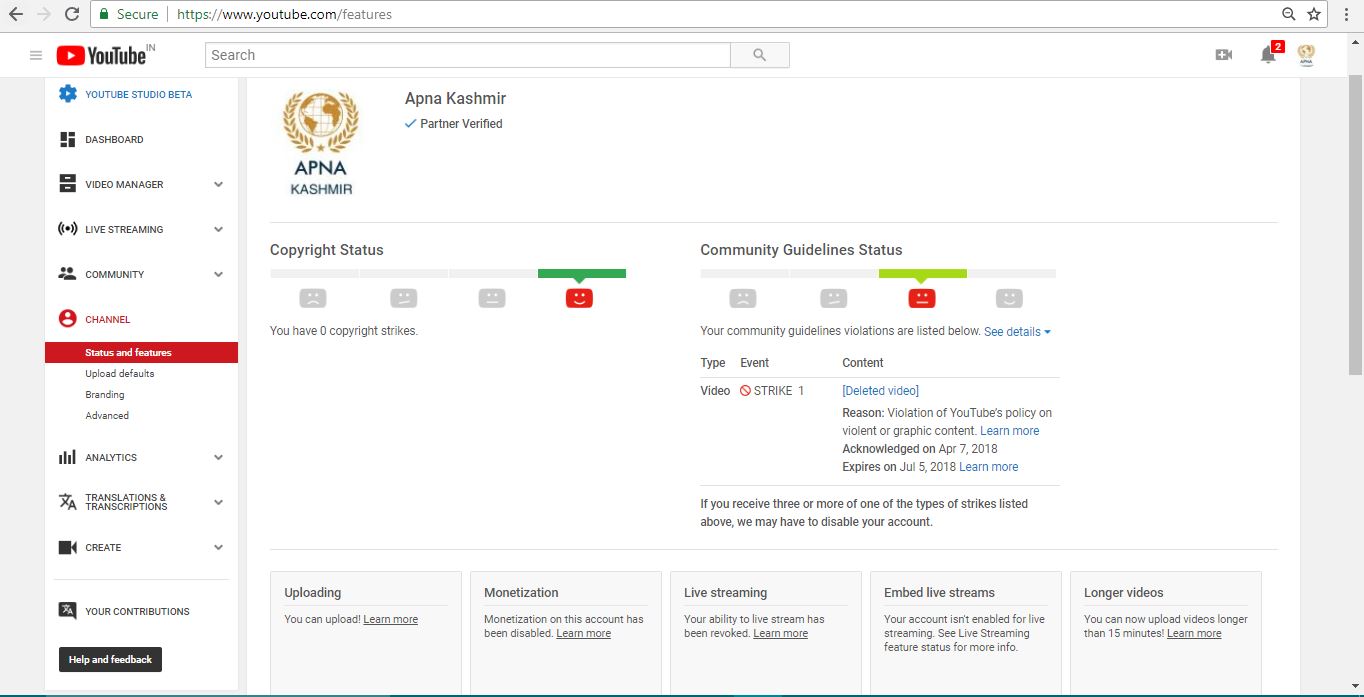Click Learn more in Uploading card

(390, 620)
